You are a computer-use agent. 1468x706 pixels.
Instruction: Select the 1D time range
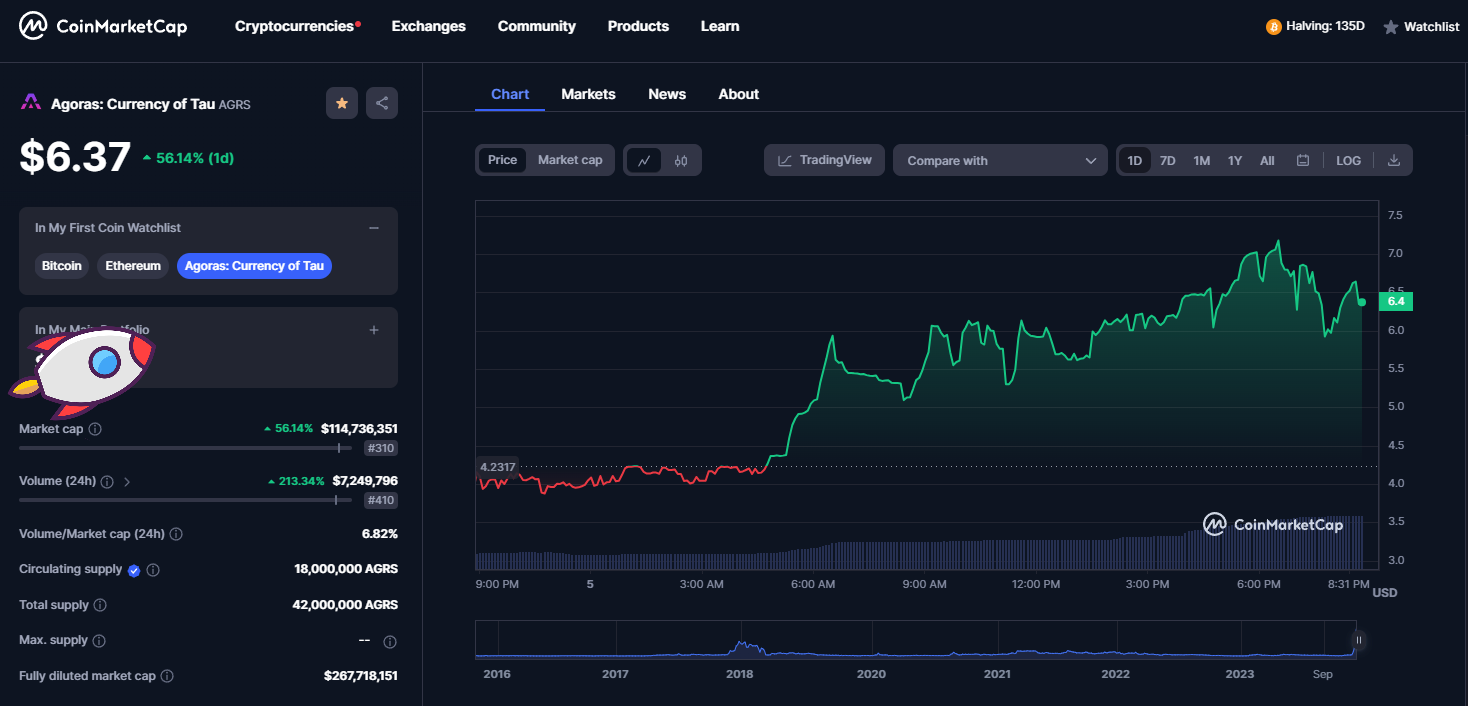tap(1135, 160)
